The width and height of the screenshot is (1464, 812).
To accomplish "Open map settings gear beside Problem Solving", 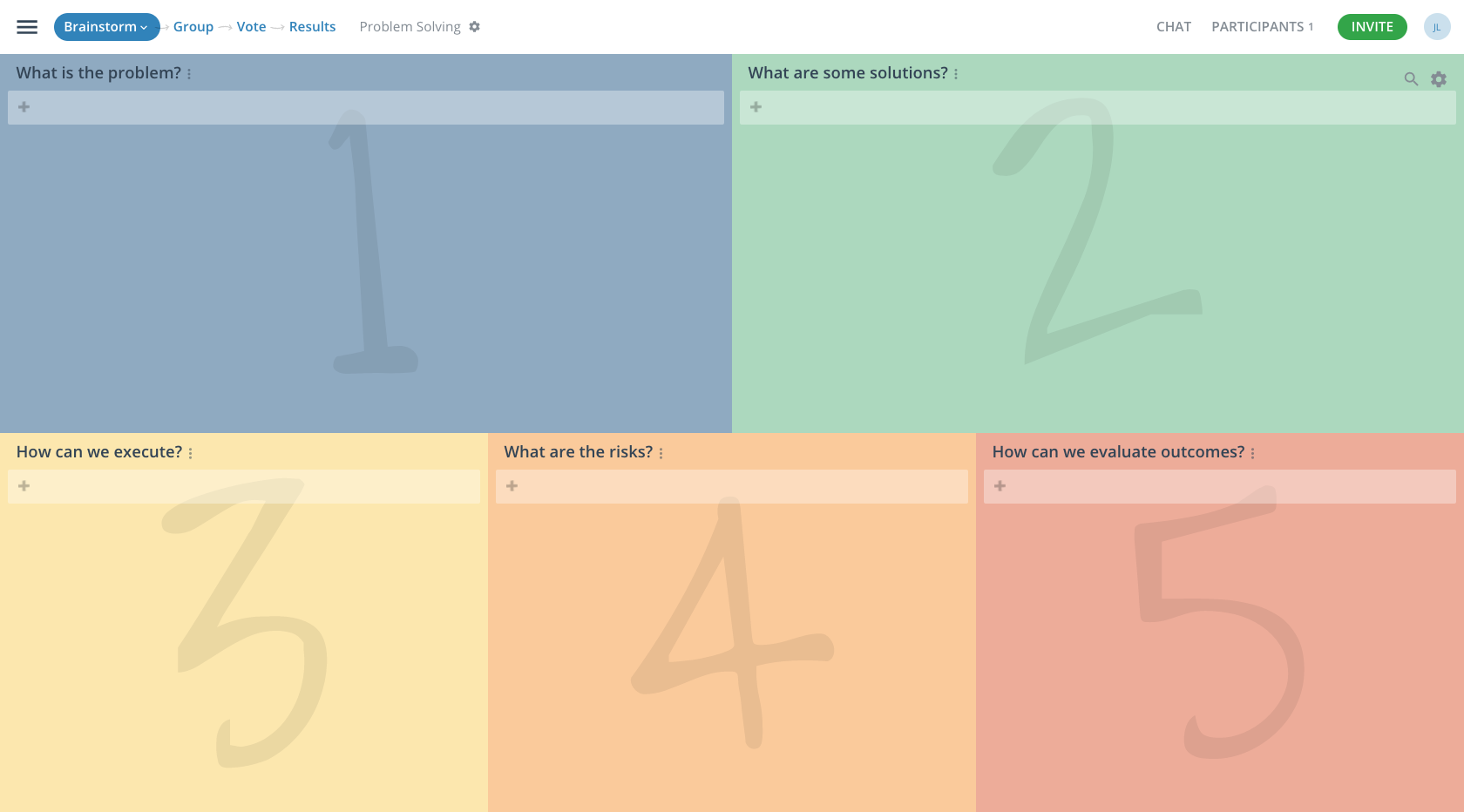I will [475, 27].
